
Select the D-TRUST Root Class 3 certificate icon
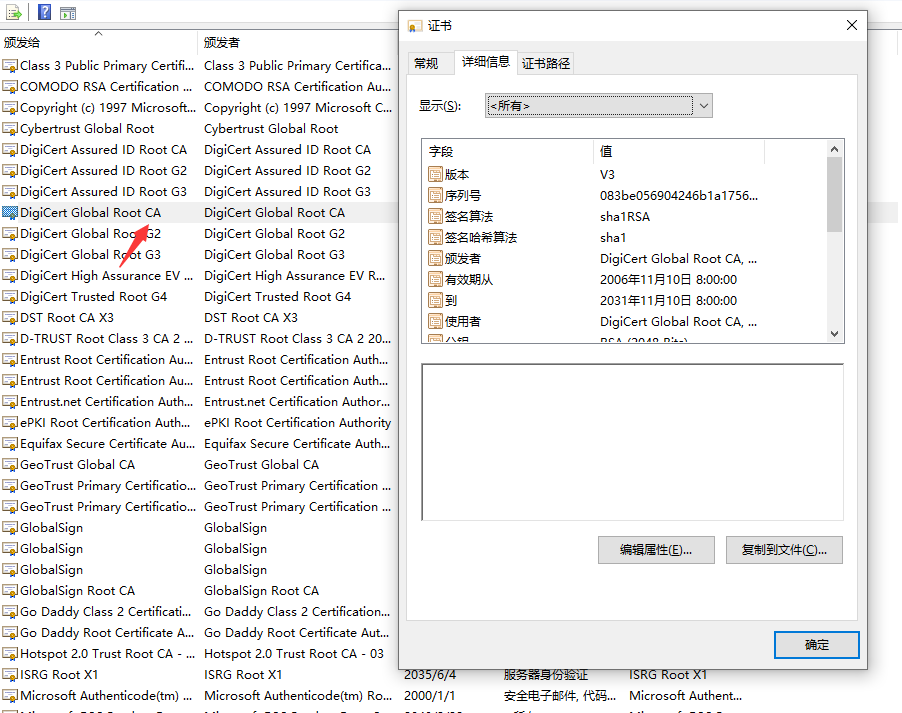[x=10, y=339]
